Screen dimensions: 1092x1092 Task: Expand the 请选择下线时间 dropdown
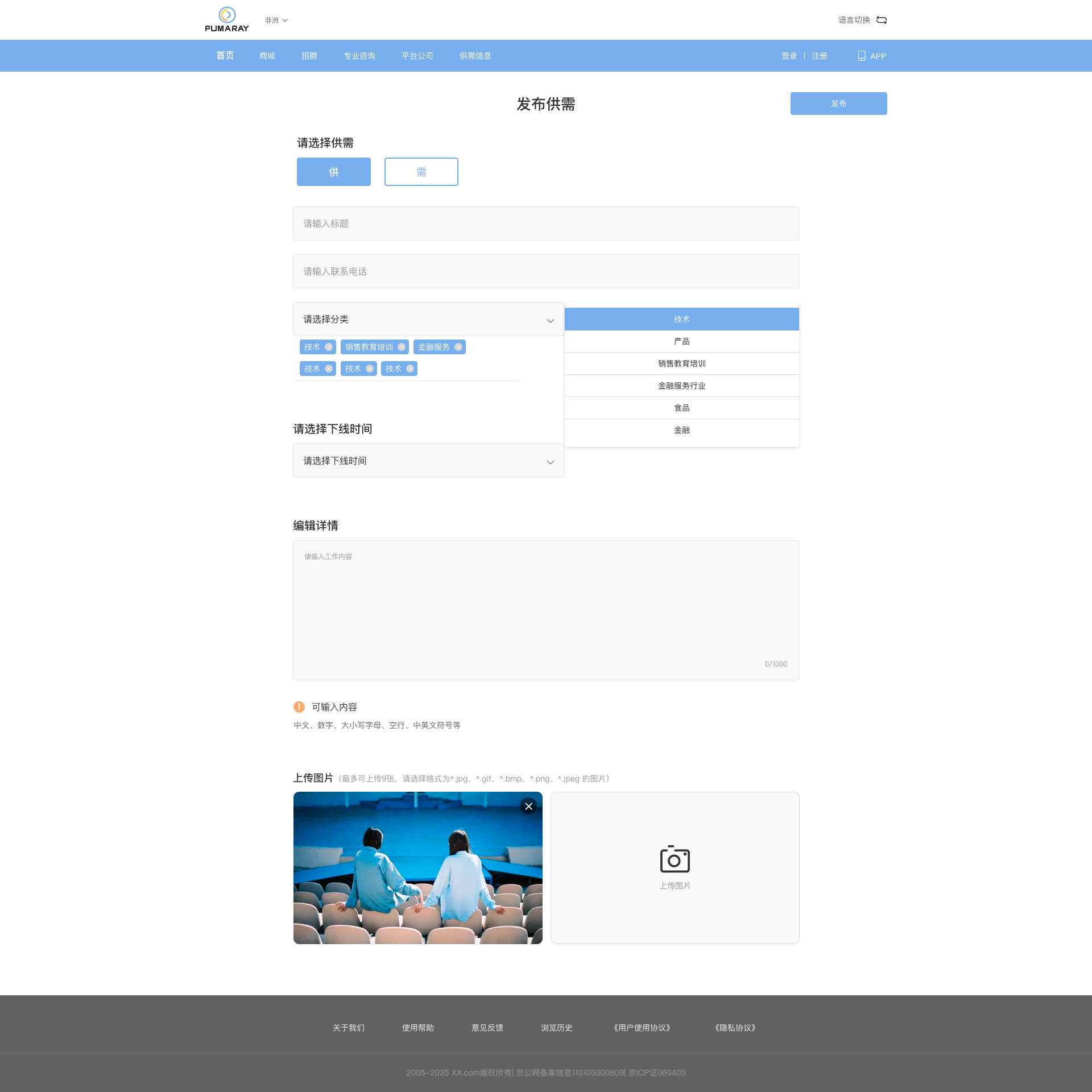point(429,461)
